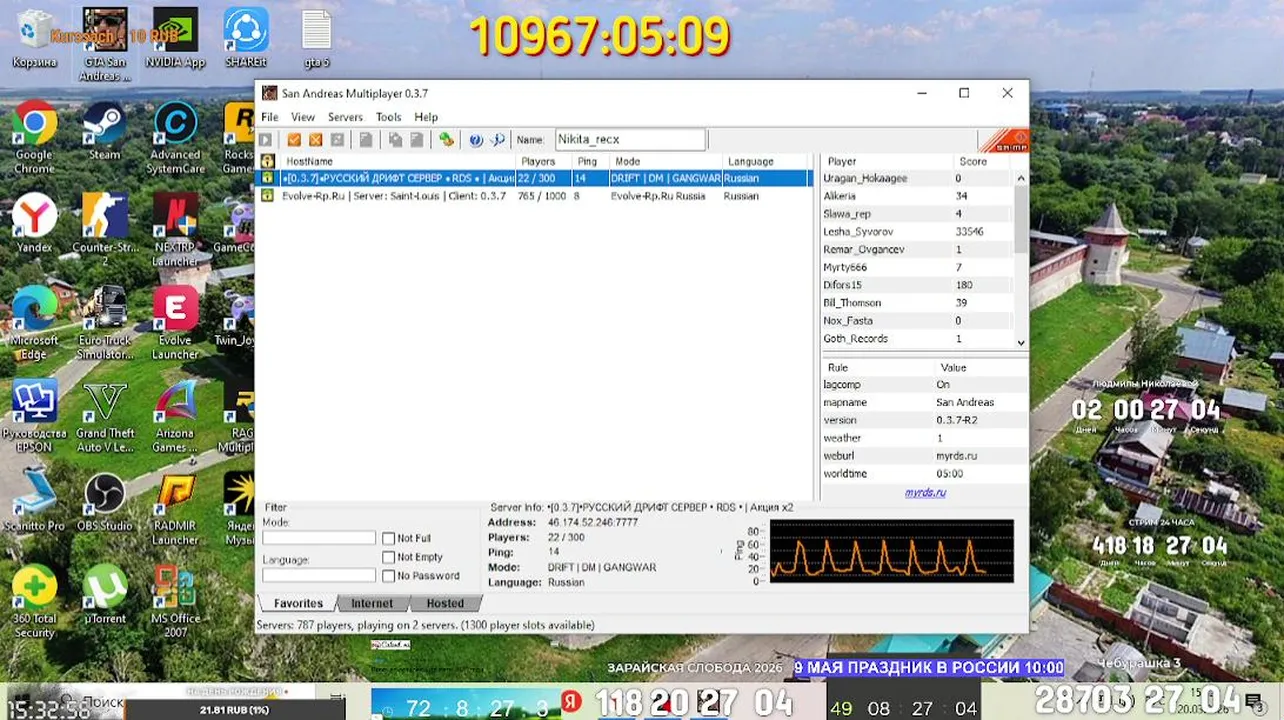Select the Steam desktop icon
Screen dimensions: 1284x720
click(x=104, y=132)
